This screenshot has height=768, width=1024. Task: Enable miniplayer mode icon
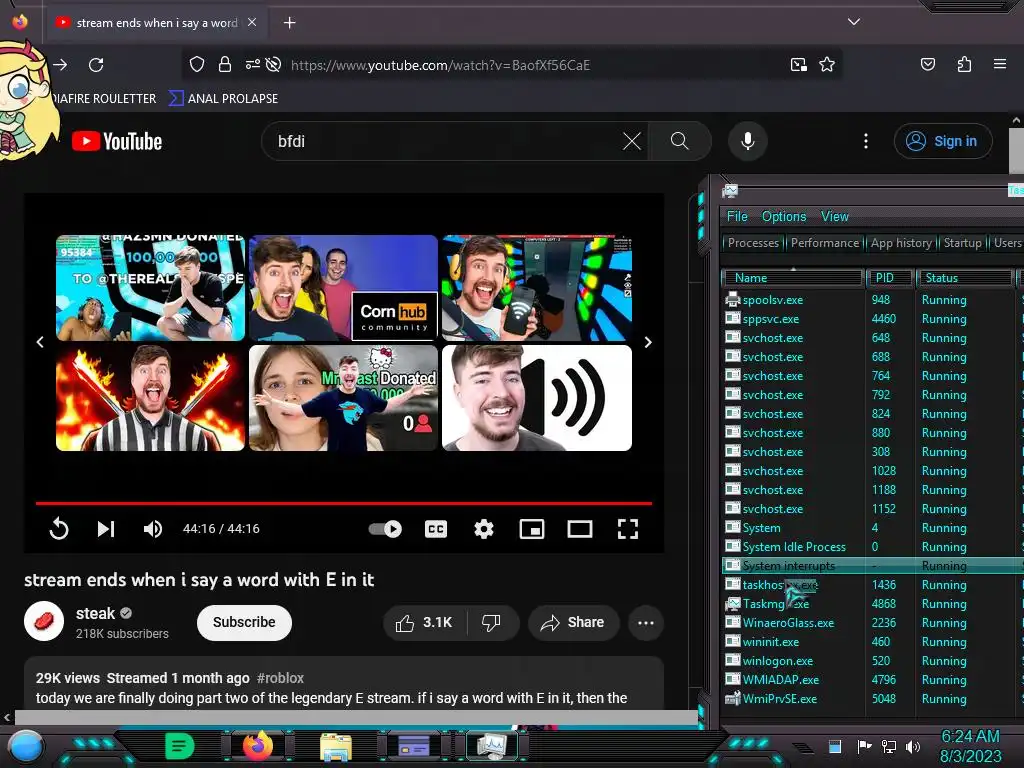(x=532, y=528)
